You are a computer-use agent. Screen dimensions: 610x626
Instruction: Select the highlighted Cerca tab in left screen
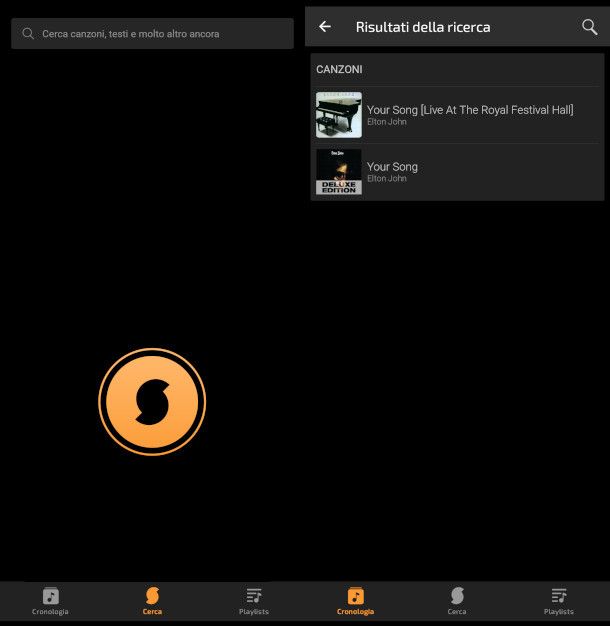click(152, 601)
